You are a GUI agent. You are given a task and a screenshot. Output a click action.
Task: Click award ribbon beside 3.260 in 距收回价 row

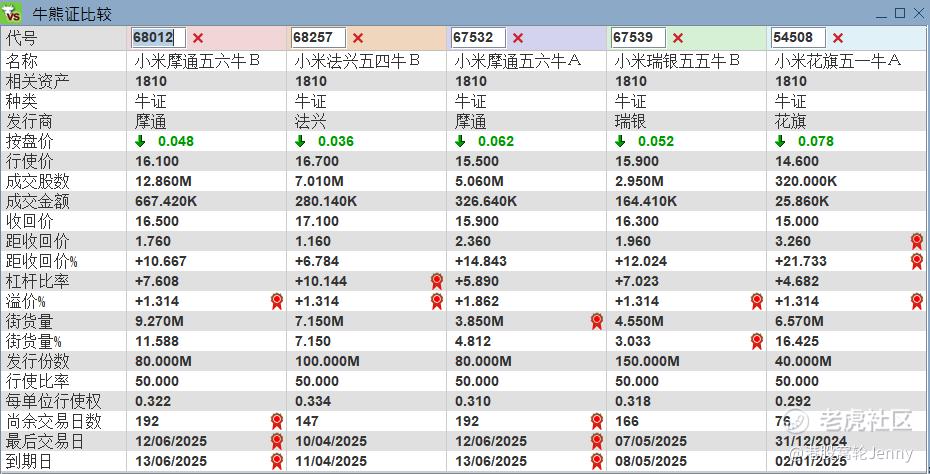pyautogui.click(x=917, y=241)
